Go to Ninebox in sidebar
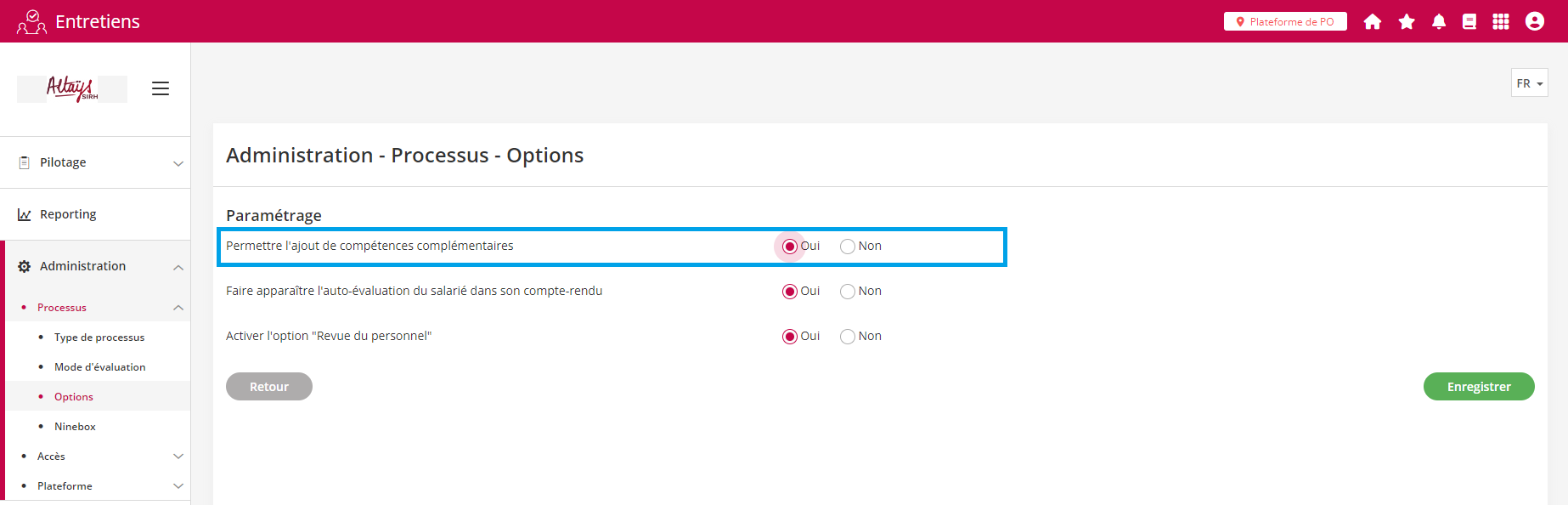This screenshot has height=505, width=1568. coord(75,427)
